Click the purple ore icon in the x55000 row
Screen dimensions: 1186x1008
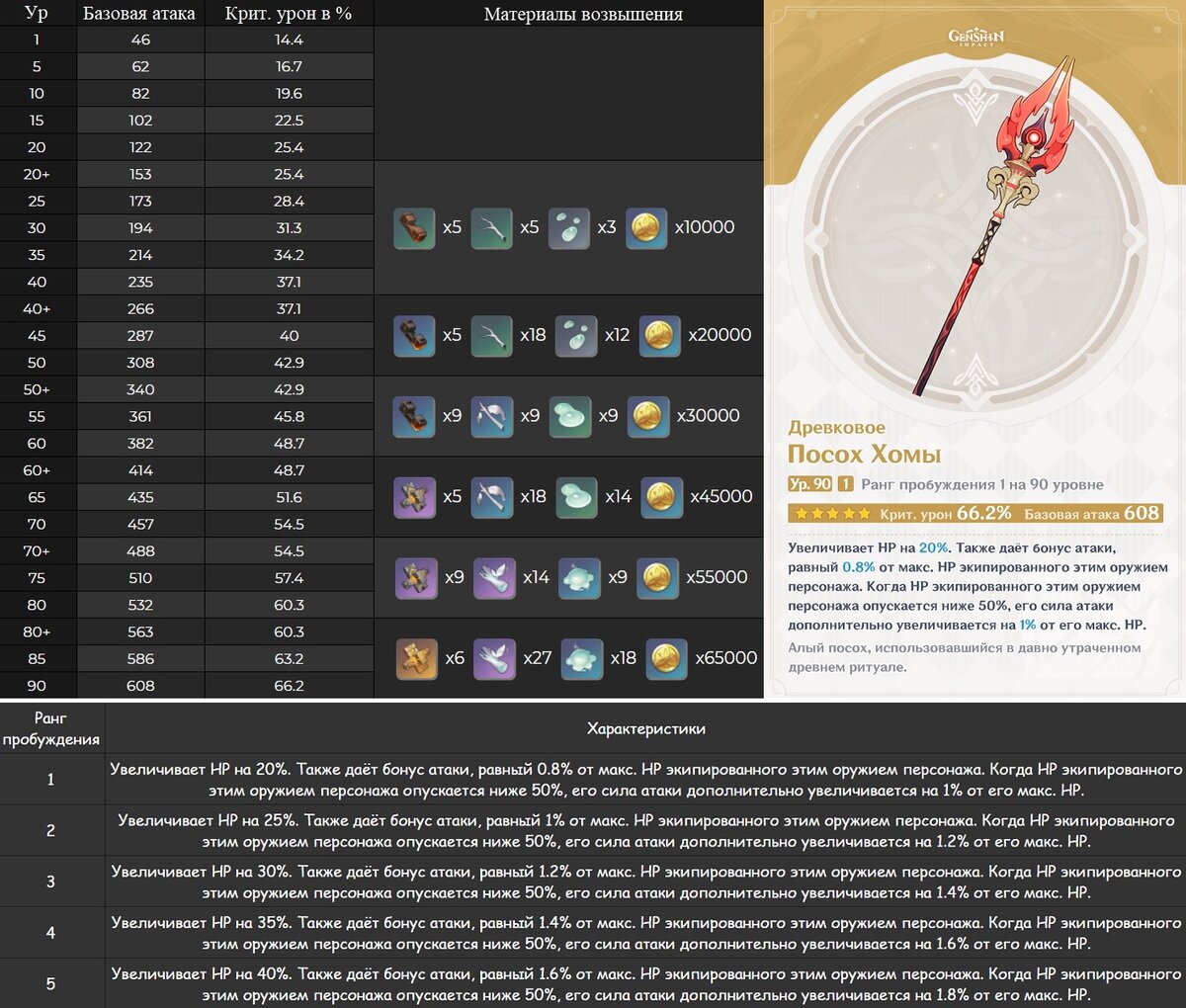(x=416, y=579)
